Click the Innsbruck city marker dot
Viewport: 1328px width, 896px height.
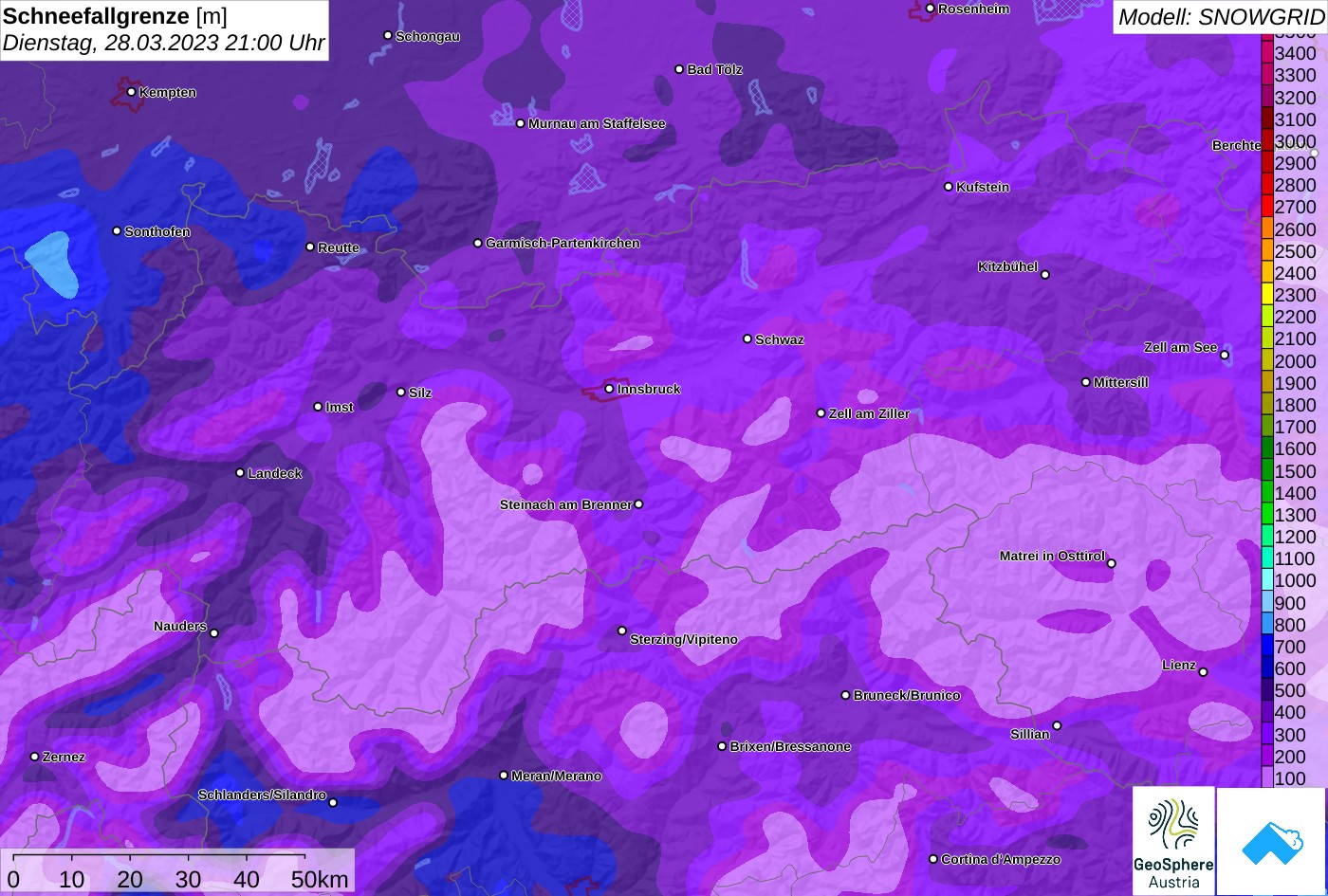pos(609,389)
